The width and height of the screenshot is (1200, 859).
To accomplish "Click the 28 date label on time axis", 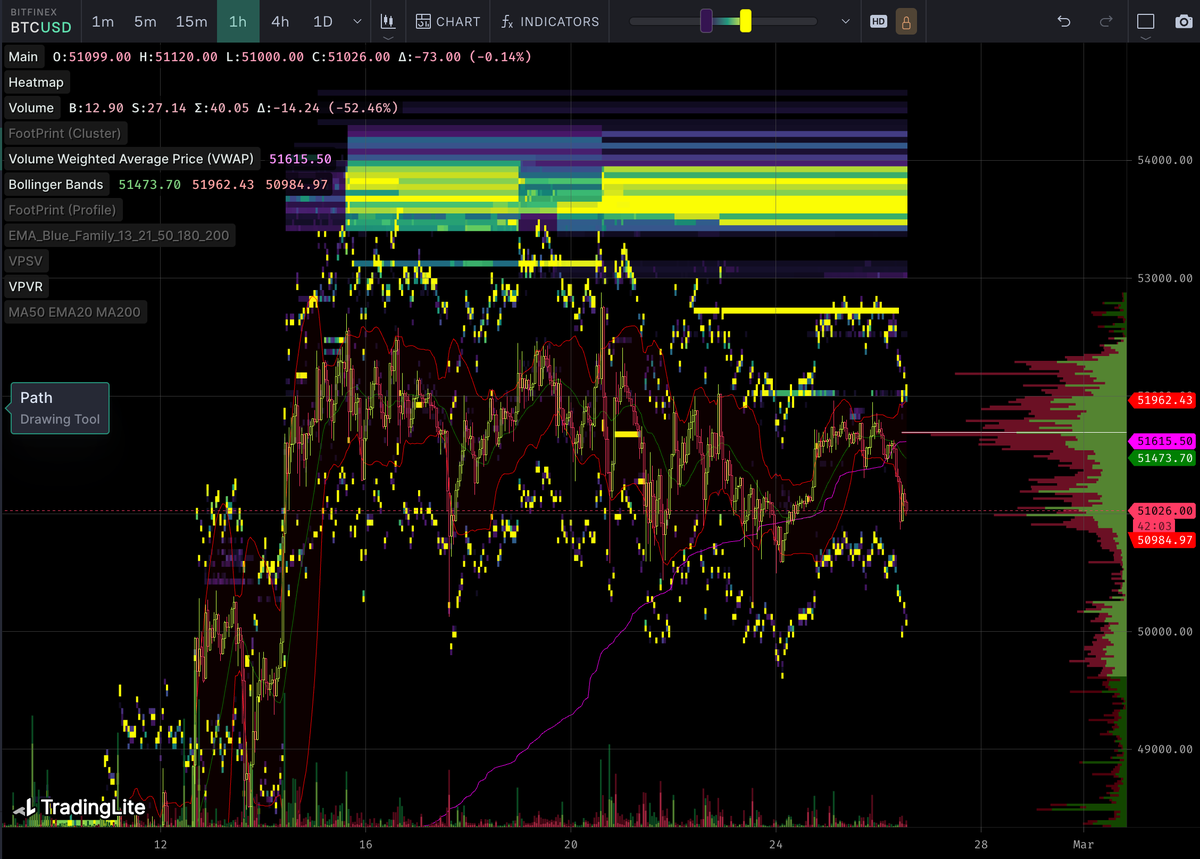I will pos(982,844).
